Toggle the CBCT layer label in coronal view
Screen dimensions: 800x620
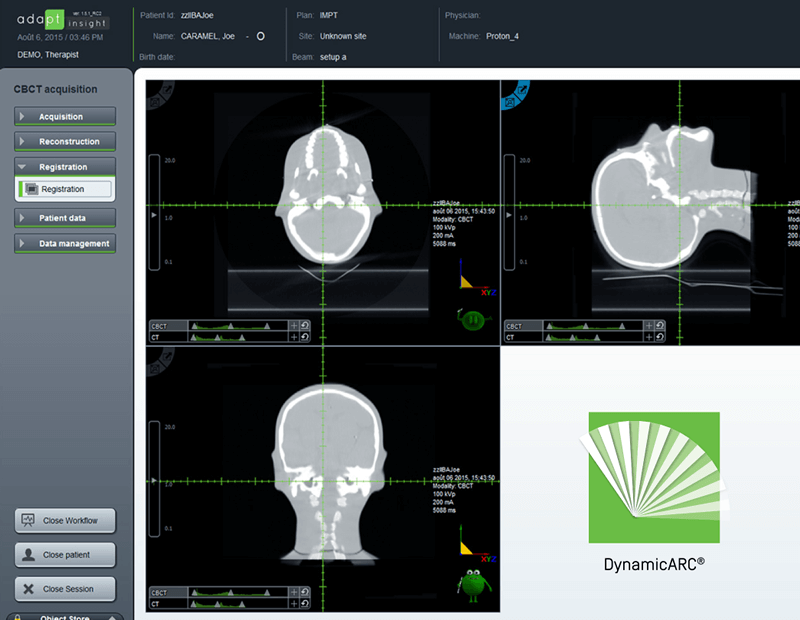point(168,592)
